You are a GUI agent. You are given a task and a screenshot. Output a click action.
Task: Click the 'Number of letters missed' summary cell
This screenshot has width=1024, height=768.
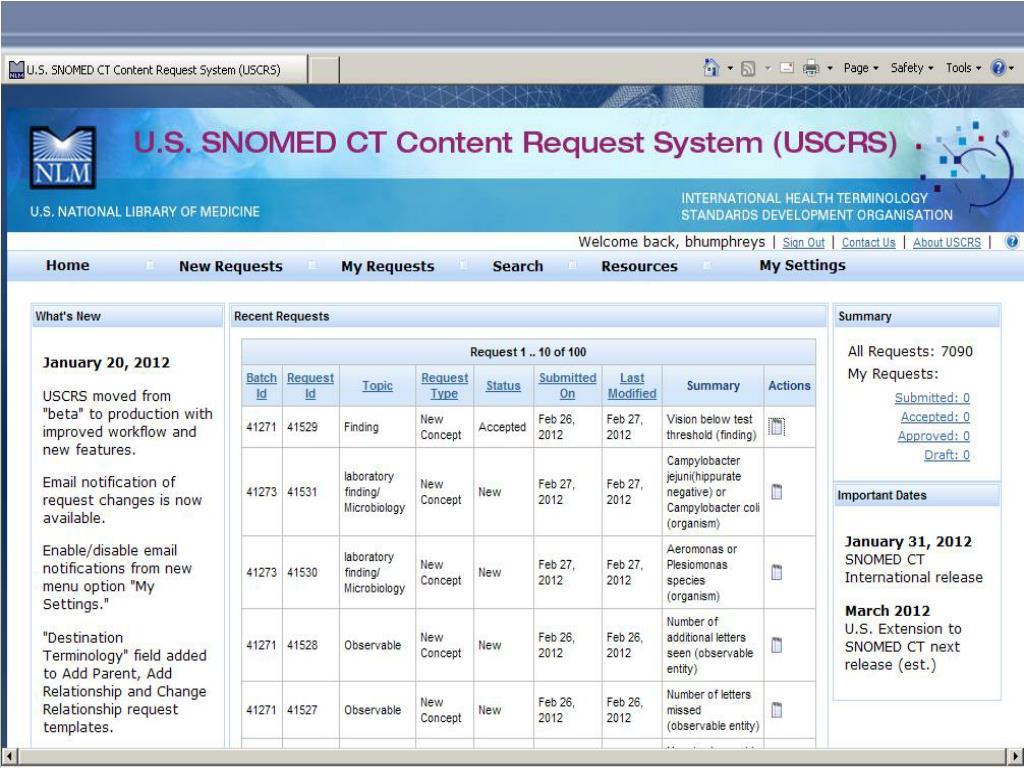click(x=713, y=710)
